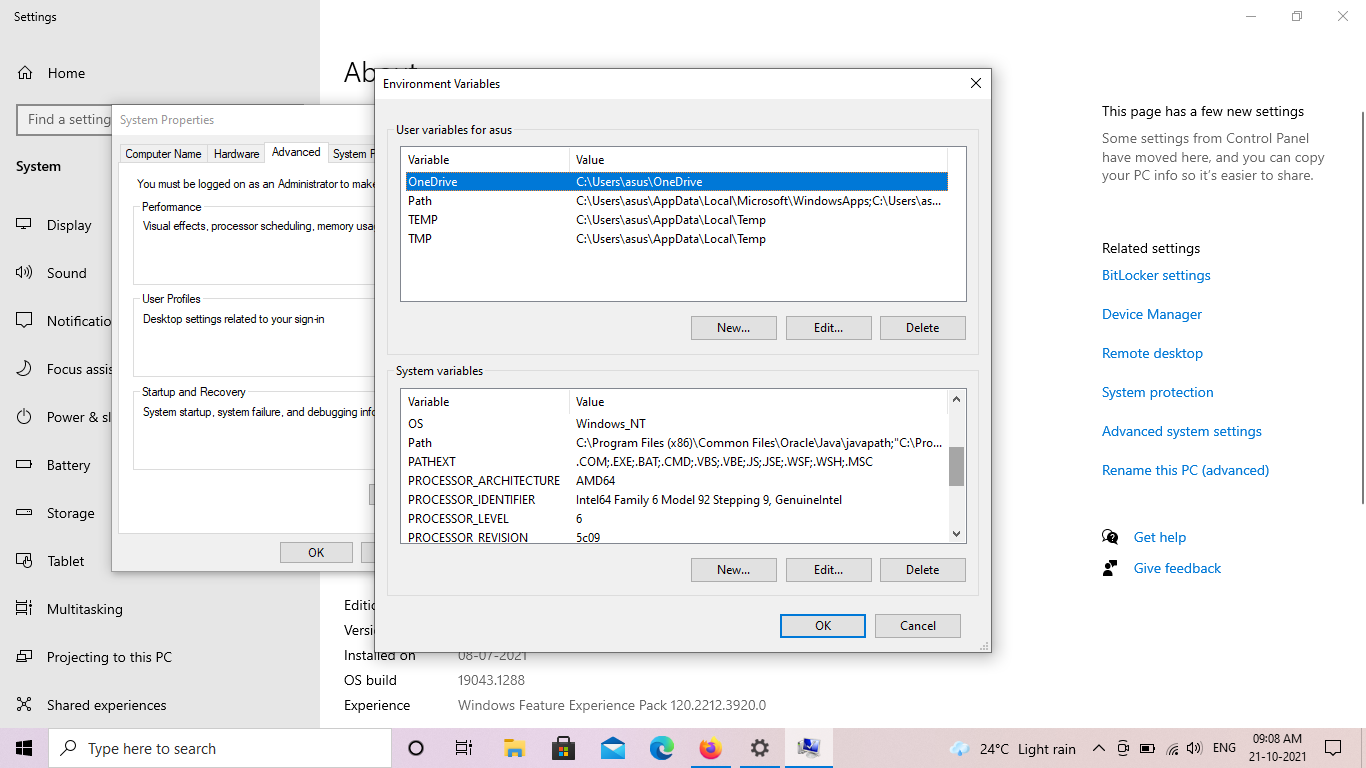Open Battery settings icon in sidebar
This screenshot has height=768, width=1366.
(x=24, y=465)
